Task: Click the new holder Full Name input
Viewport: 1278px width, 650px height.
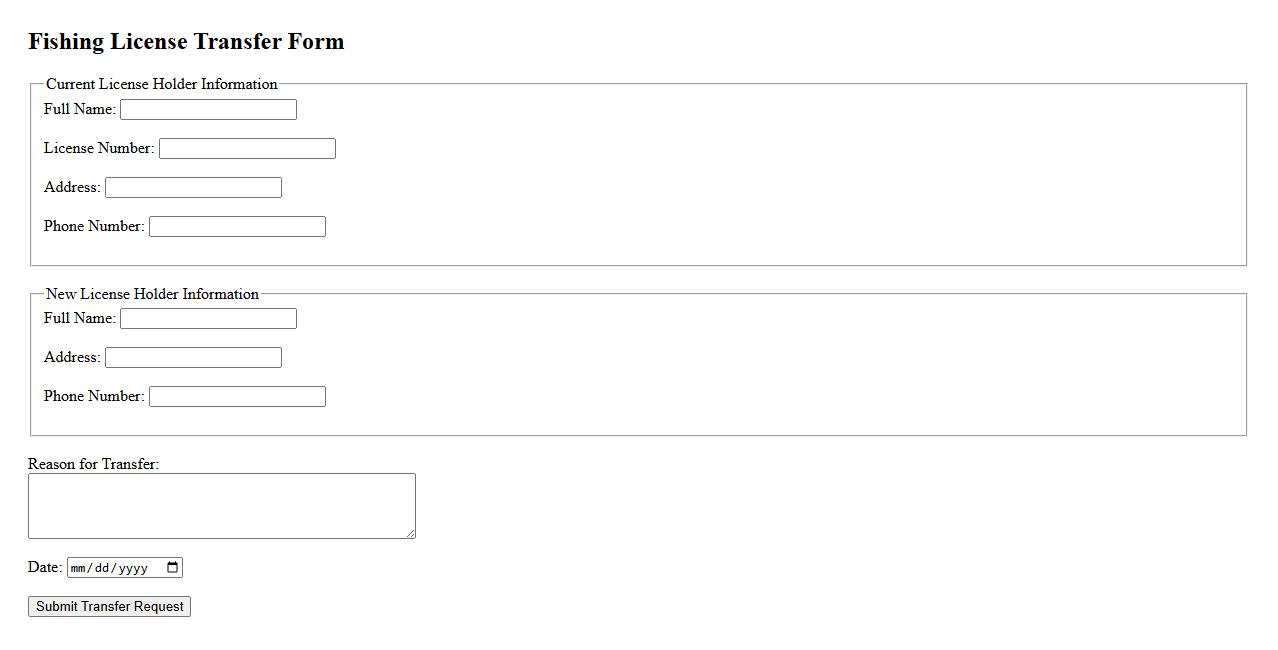Action: click(x=208, y=318)
